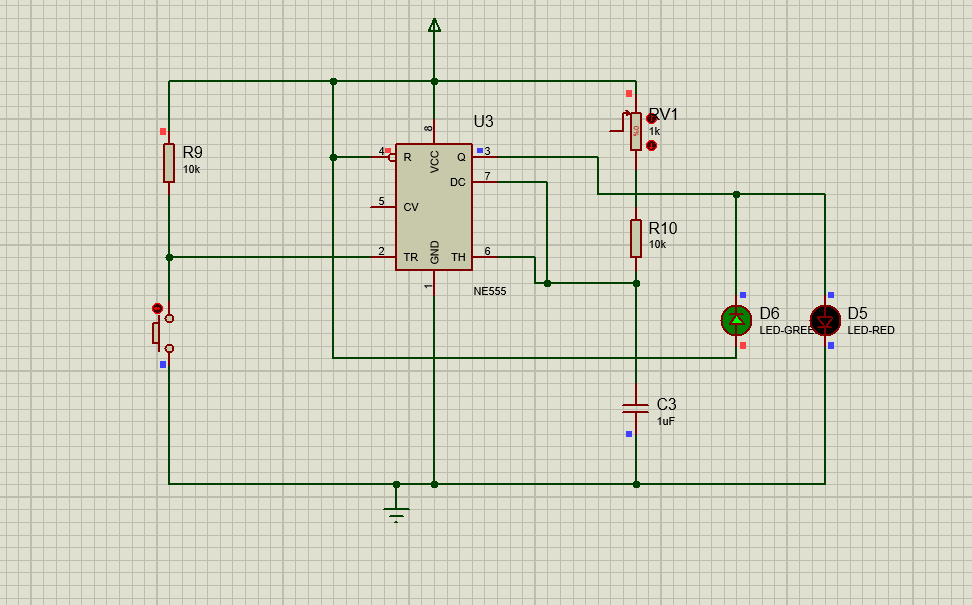Click the U3 reference label

484,121
